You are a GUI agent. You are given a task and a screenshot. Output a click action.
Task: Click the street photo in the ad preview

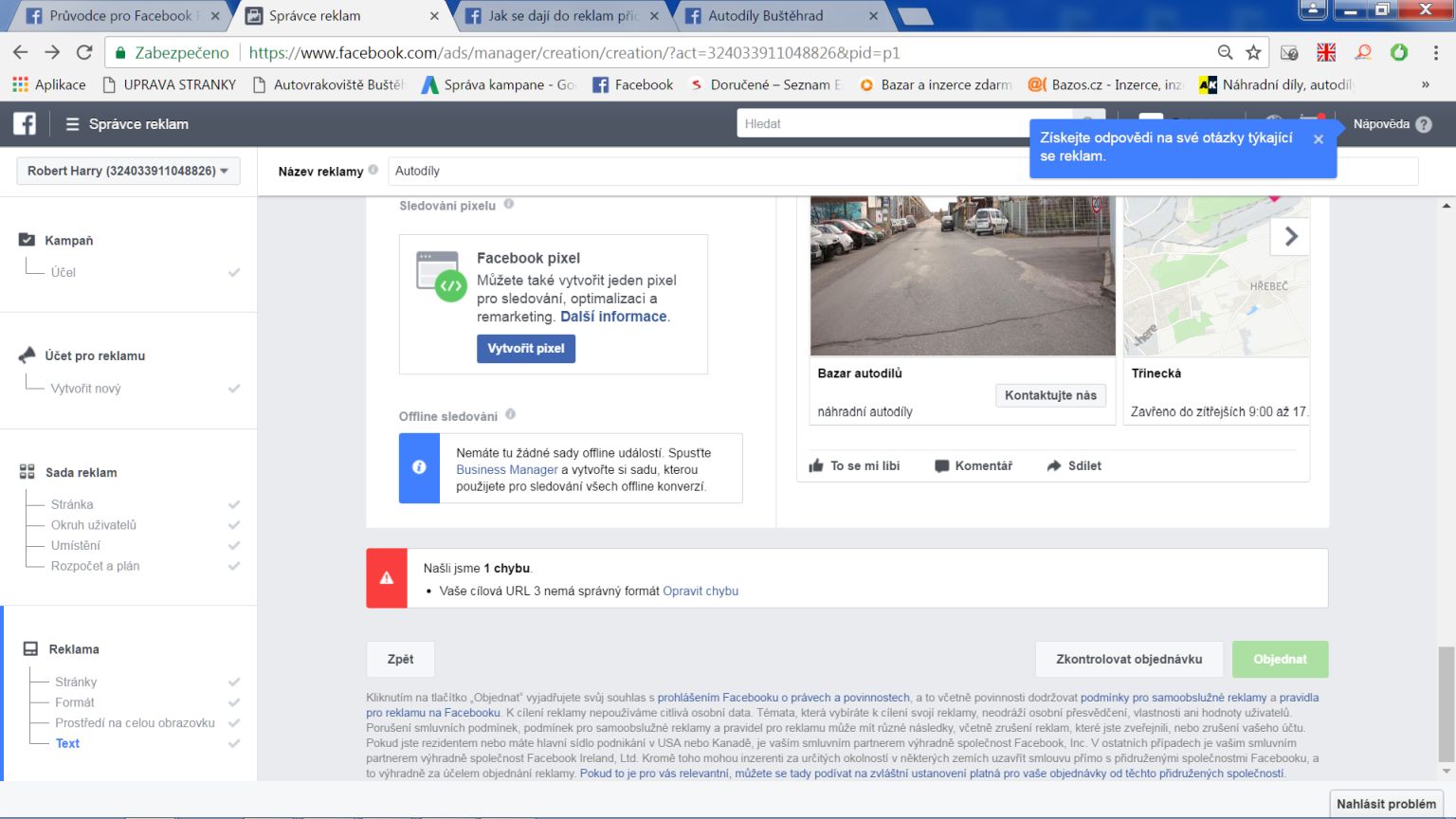coord(962,276)
